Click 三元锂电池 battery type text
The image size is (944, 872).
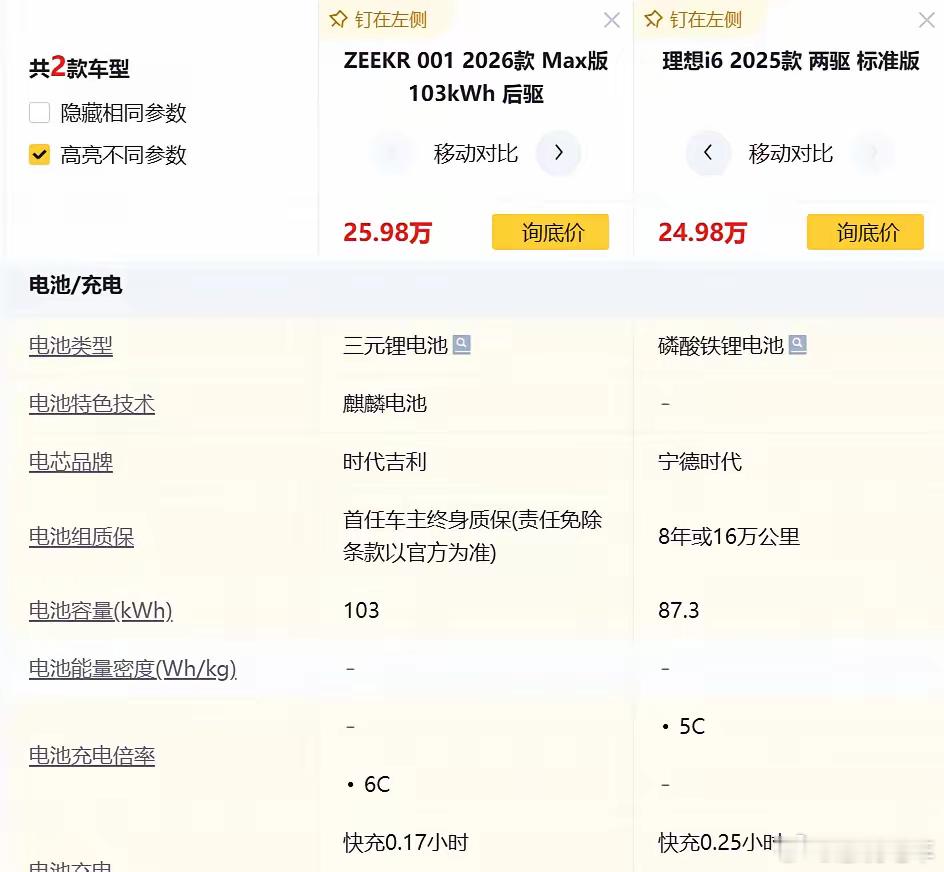(x=396, y=346)
